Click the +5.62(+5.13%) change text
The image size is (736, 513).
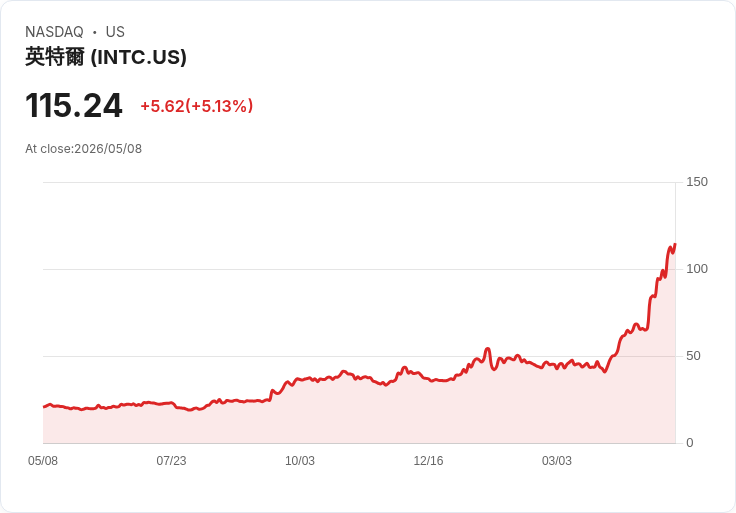point(197,106)
